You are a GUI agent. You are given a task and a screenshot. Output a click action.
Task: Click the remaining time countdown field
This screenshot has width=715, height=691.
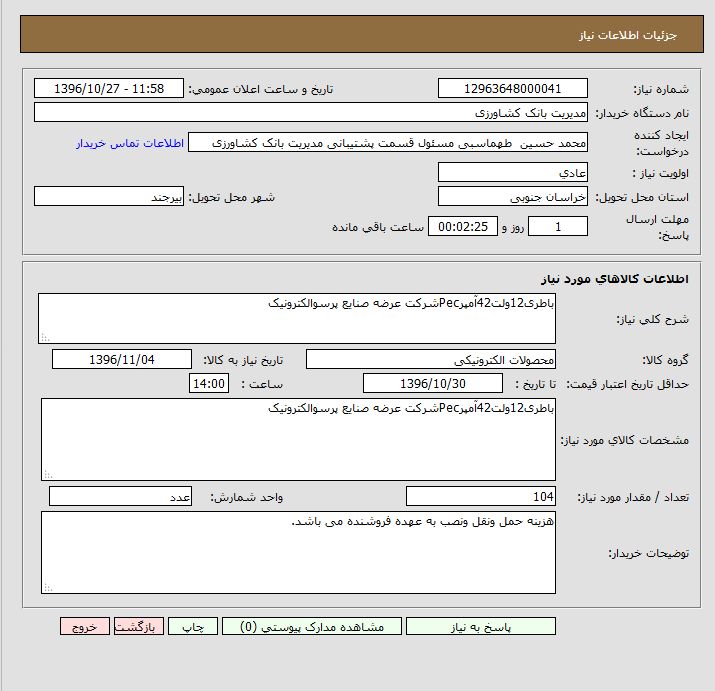(x=462, y=227)
